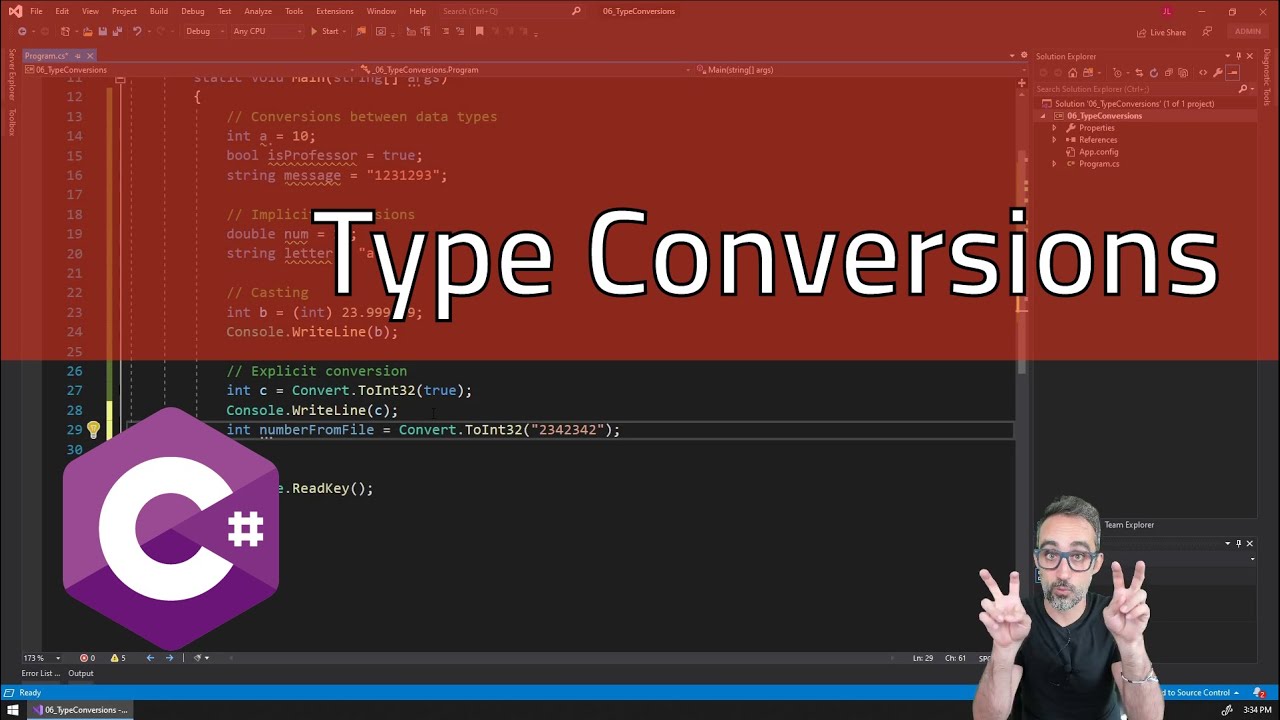The width and height of the screenshot is (1280, 720).
Task: Click the 3:34 PM system clock
Action: [x=1257, y=710]
